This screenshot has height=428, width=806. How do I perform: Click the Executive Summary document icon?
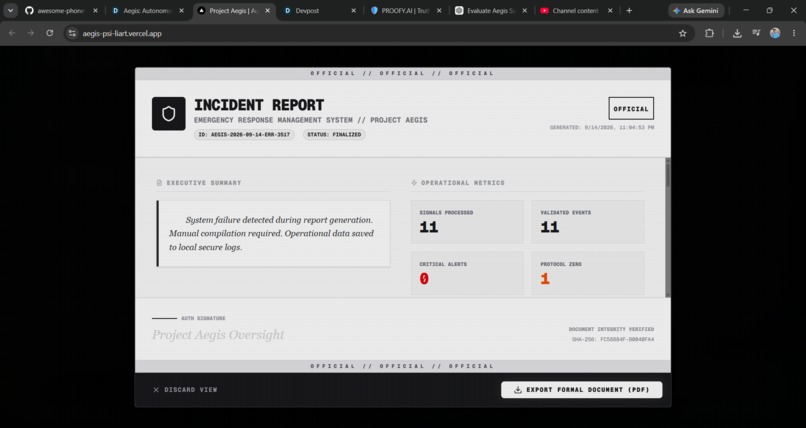(x=159, y=183)
